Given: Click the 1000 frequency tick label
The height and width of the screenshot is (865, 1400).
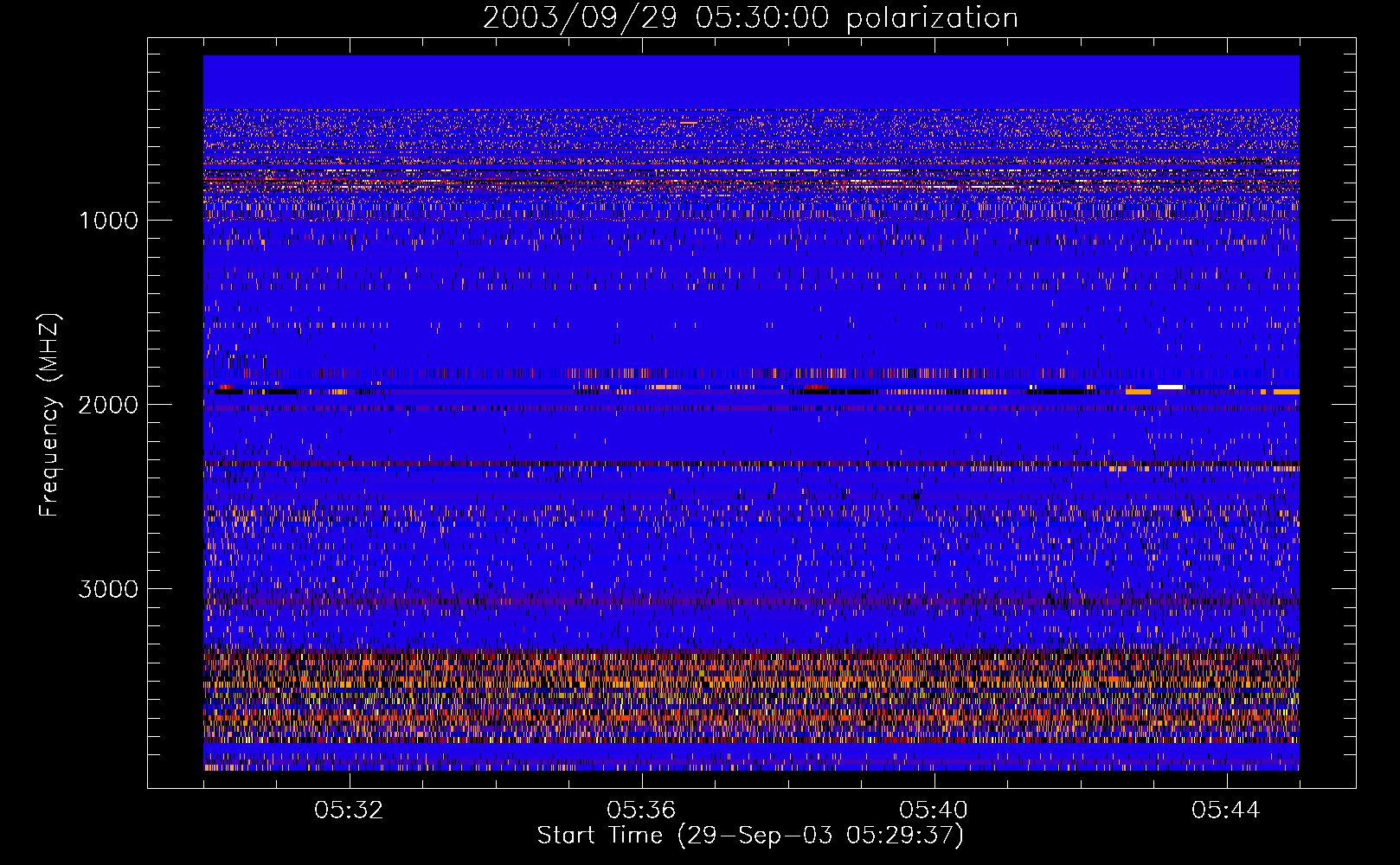Looking at the screenshot, I should [x=108, y=221].
